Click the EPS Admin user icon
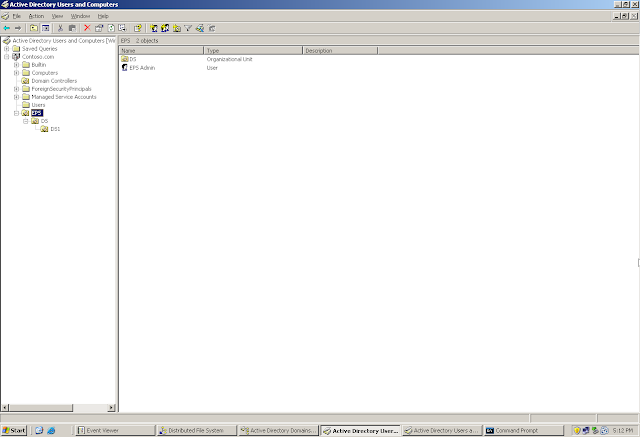Viewport: 640px width, 437px height. point(125,68)
